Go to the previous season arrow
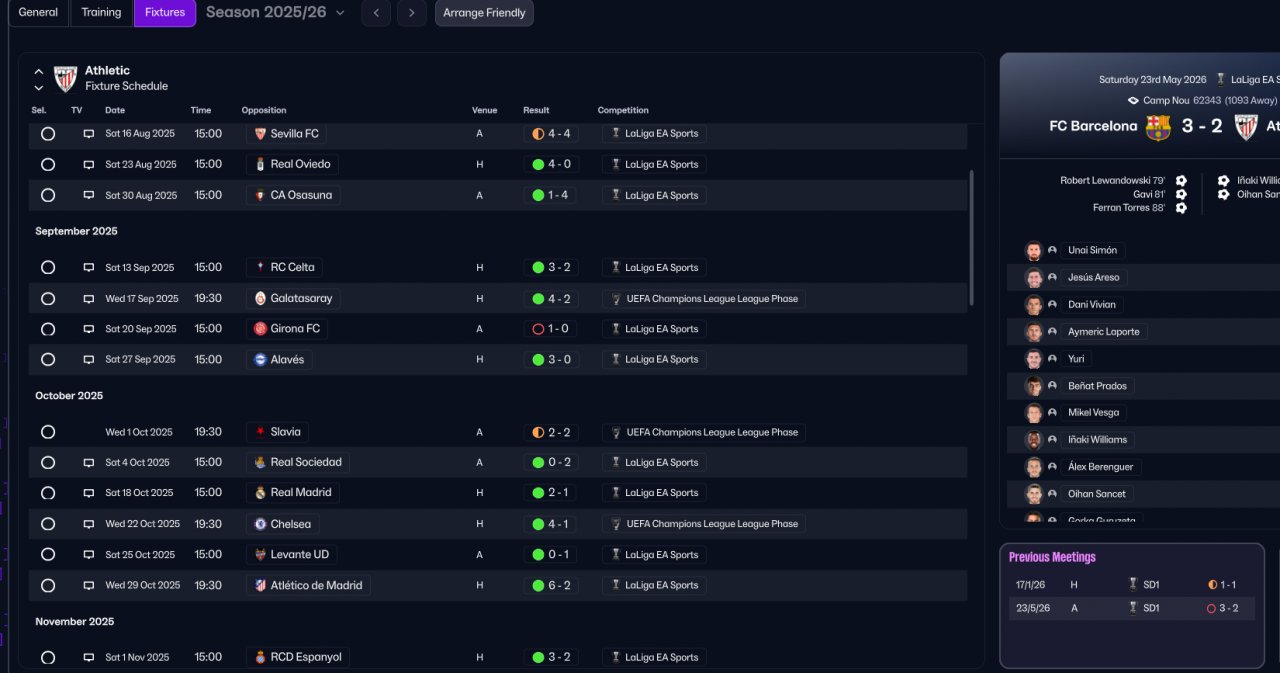 [x=376, y=13]
